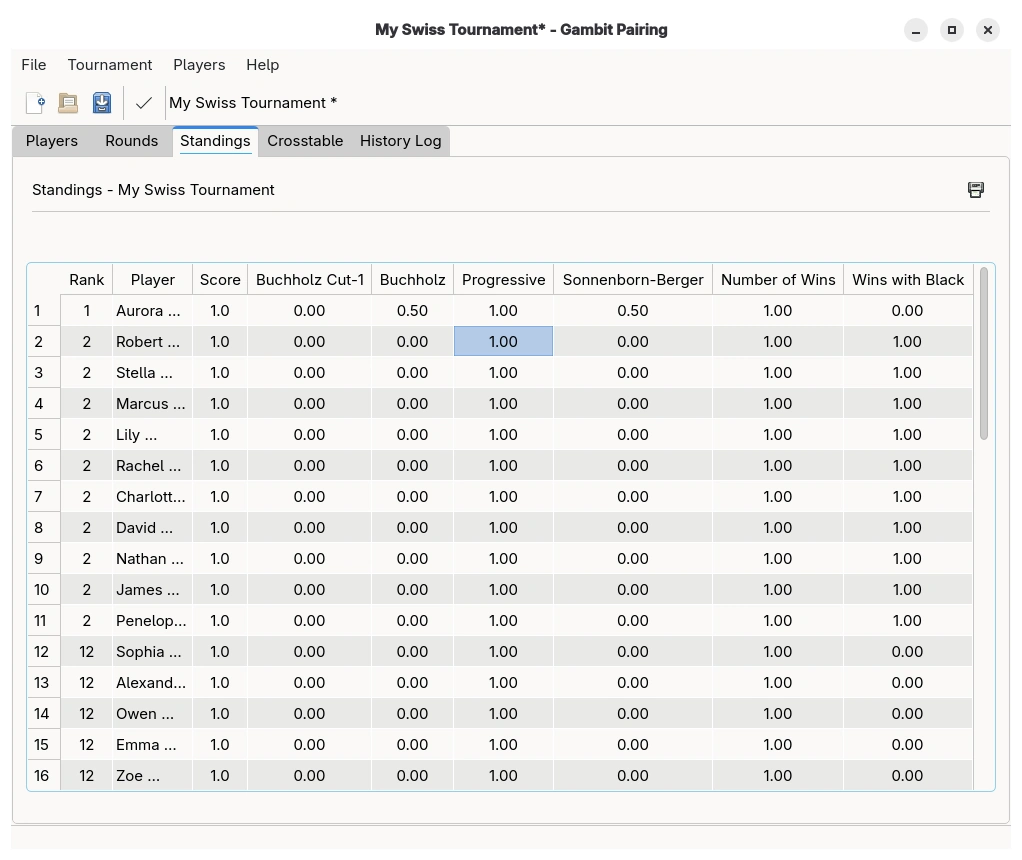Click the Score column header
Image resolution: width=1022 pixels, height=860 pixels.
220,280
